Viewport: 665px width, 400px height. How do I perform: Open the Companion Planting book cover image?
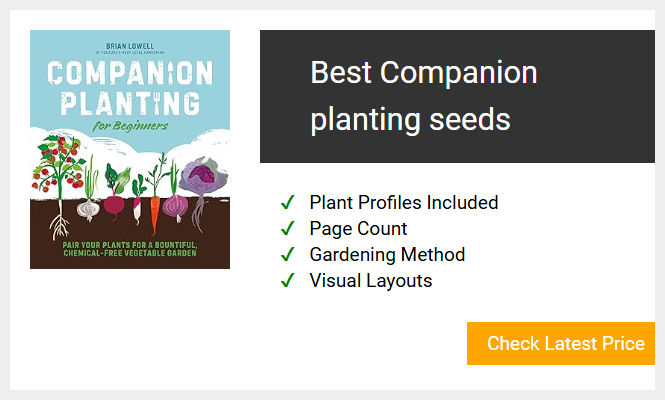[130, 149]
